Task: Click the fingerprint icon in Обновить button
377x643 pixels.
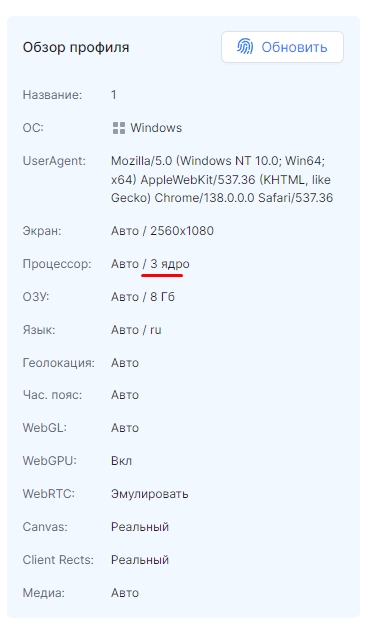Action: [245, 47]
